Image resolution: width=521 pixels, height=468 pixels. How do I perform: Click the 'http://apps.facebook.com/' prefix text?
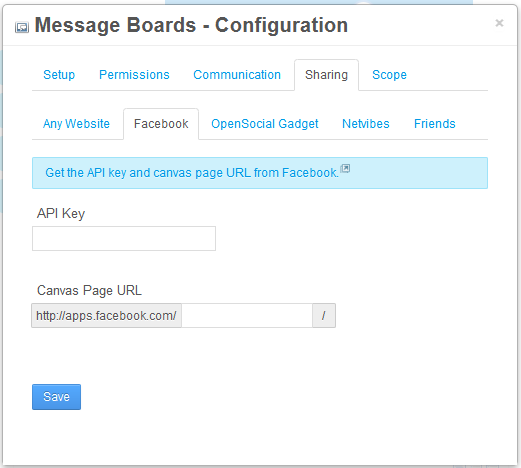tap(106, 315)
